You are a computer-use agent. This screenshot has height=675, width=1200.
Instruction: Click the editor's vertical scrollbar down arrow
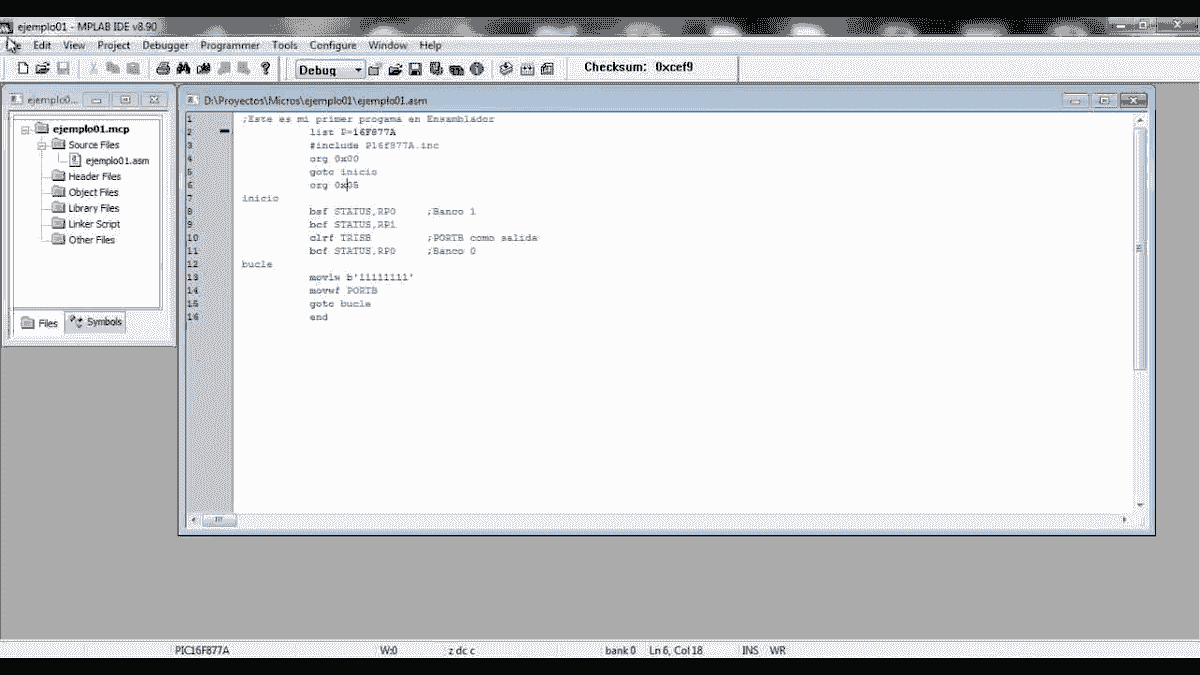[x=1139, y=506]
